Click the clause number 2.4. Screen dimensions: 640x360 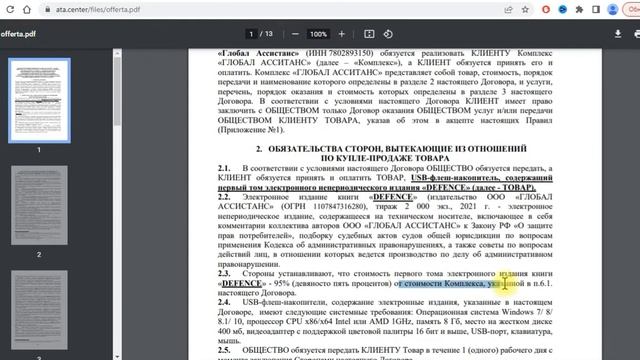[x=224, y=302]
